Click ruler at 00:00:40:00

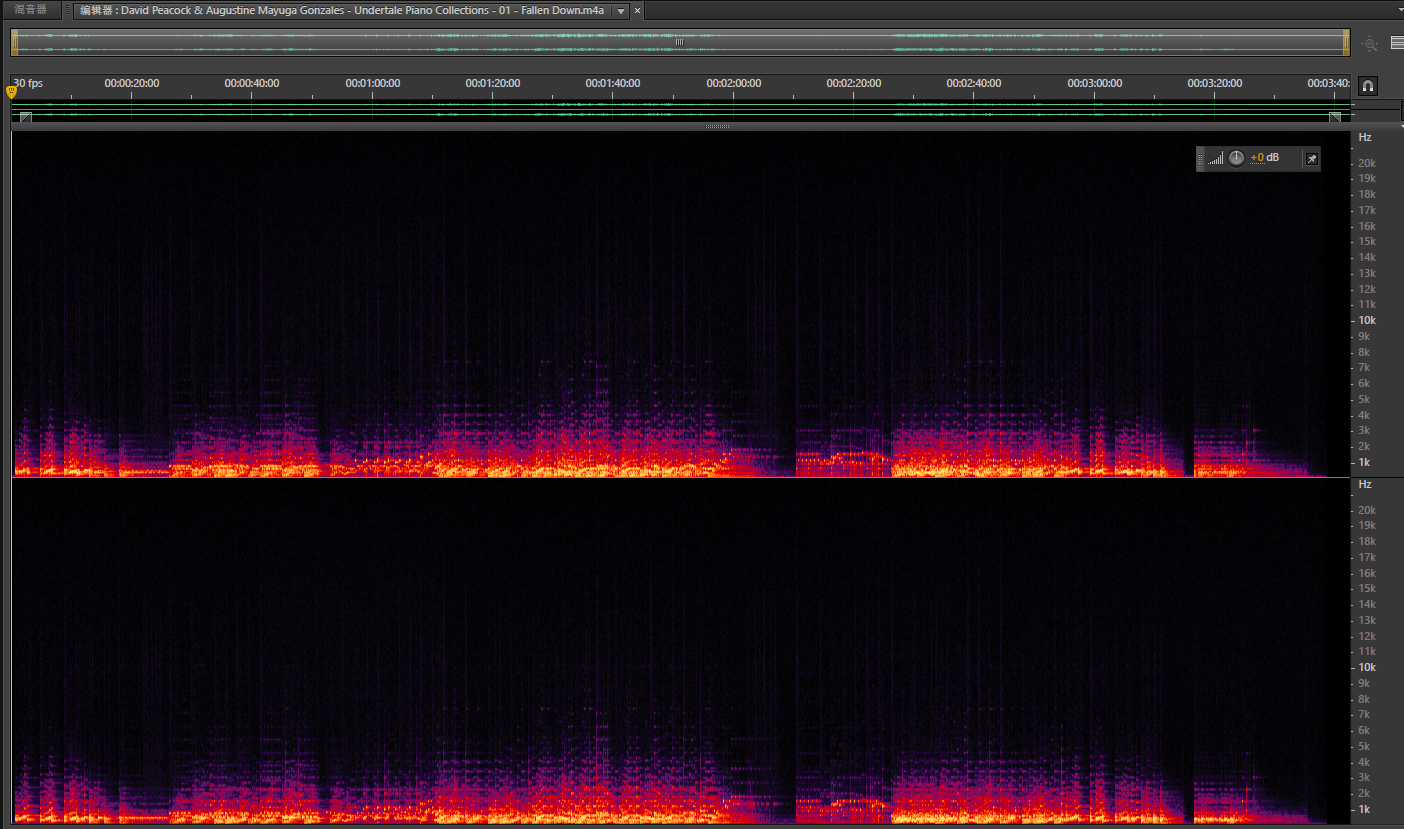pyautogui.click(x=252, y=83)
